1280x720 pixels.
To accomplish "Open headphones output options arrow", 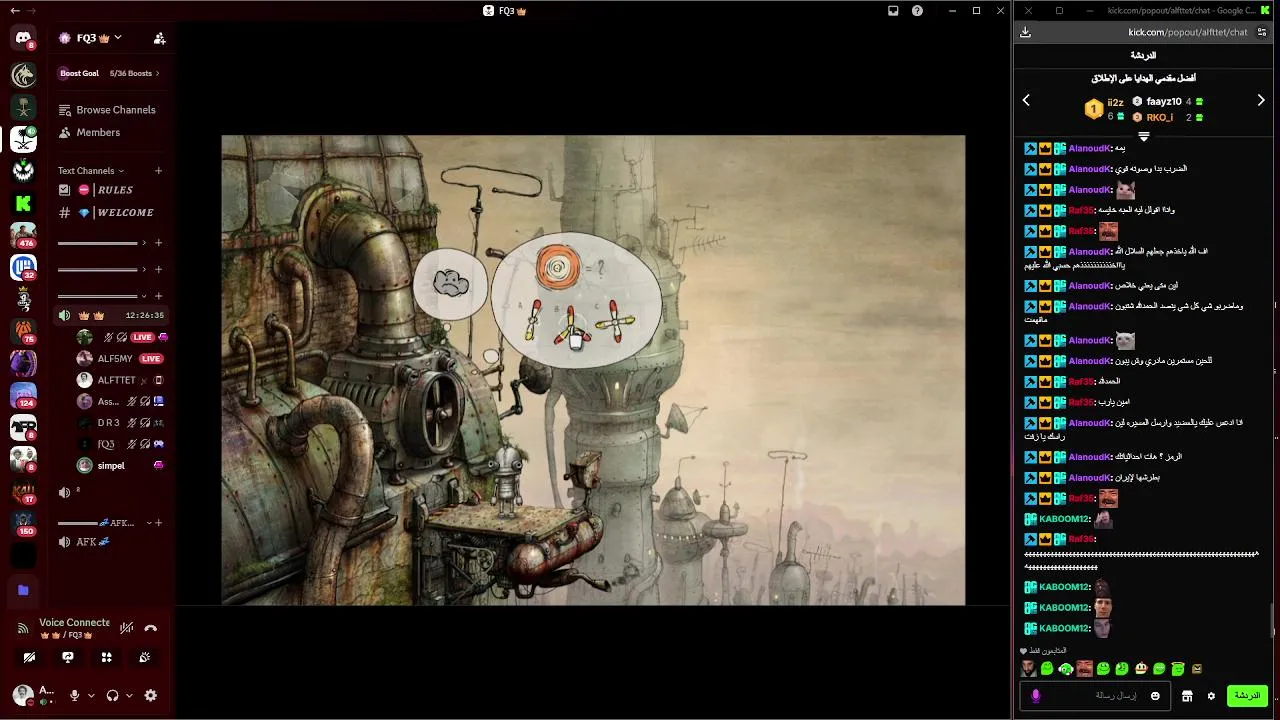I will pyautogui.click(x=129, y=695).
